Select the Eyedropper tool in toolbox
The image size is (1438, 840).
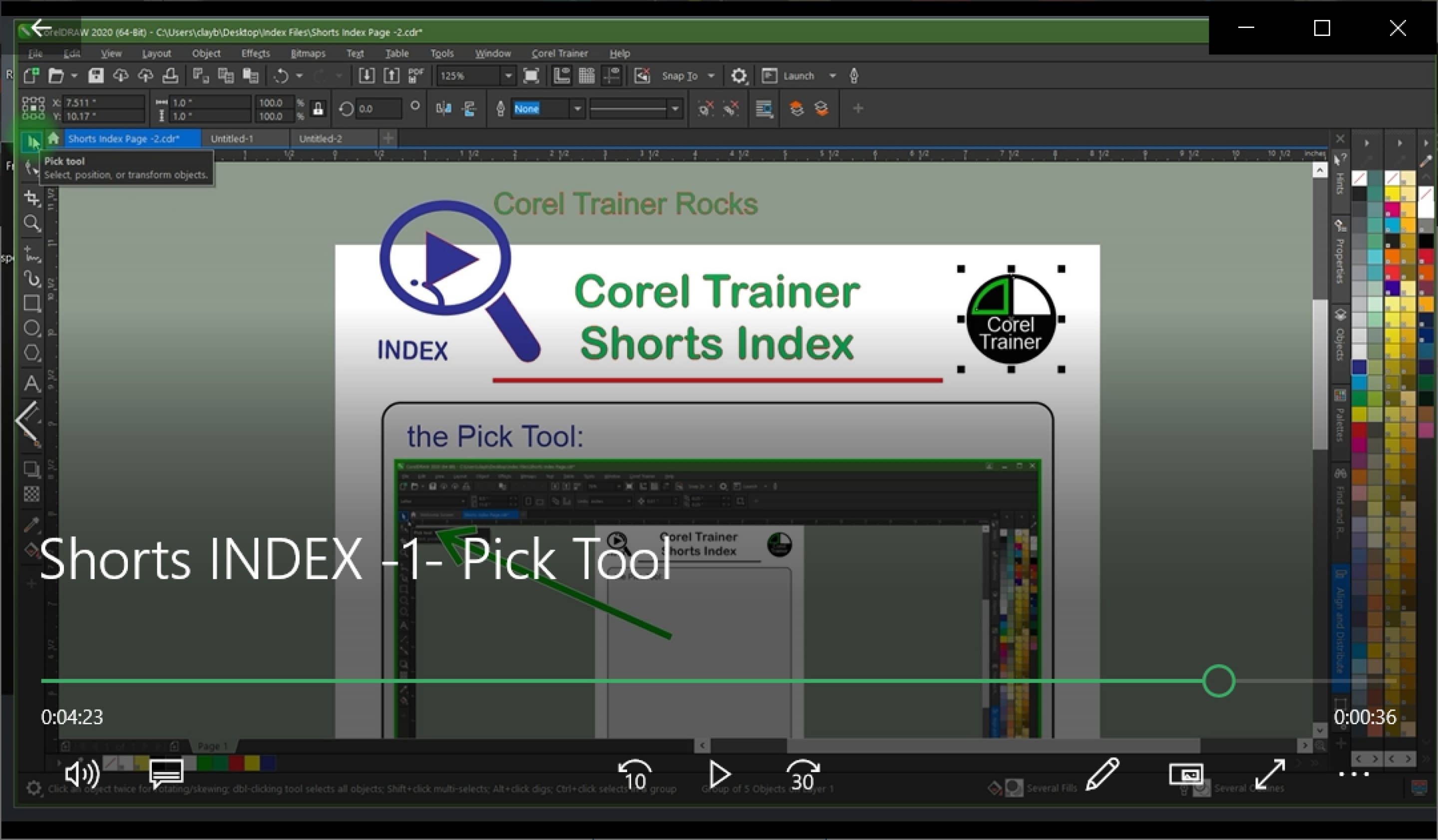tap(32, 525)
